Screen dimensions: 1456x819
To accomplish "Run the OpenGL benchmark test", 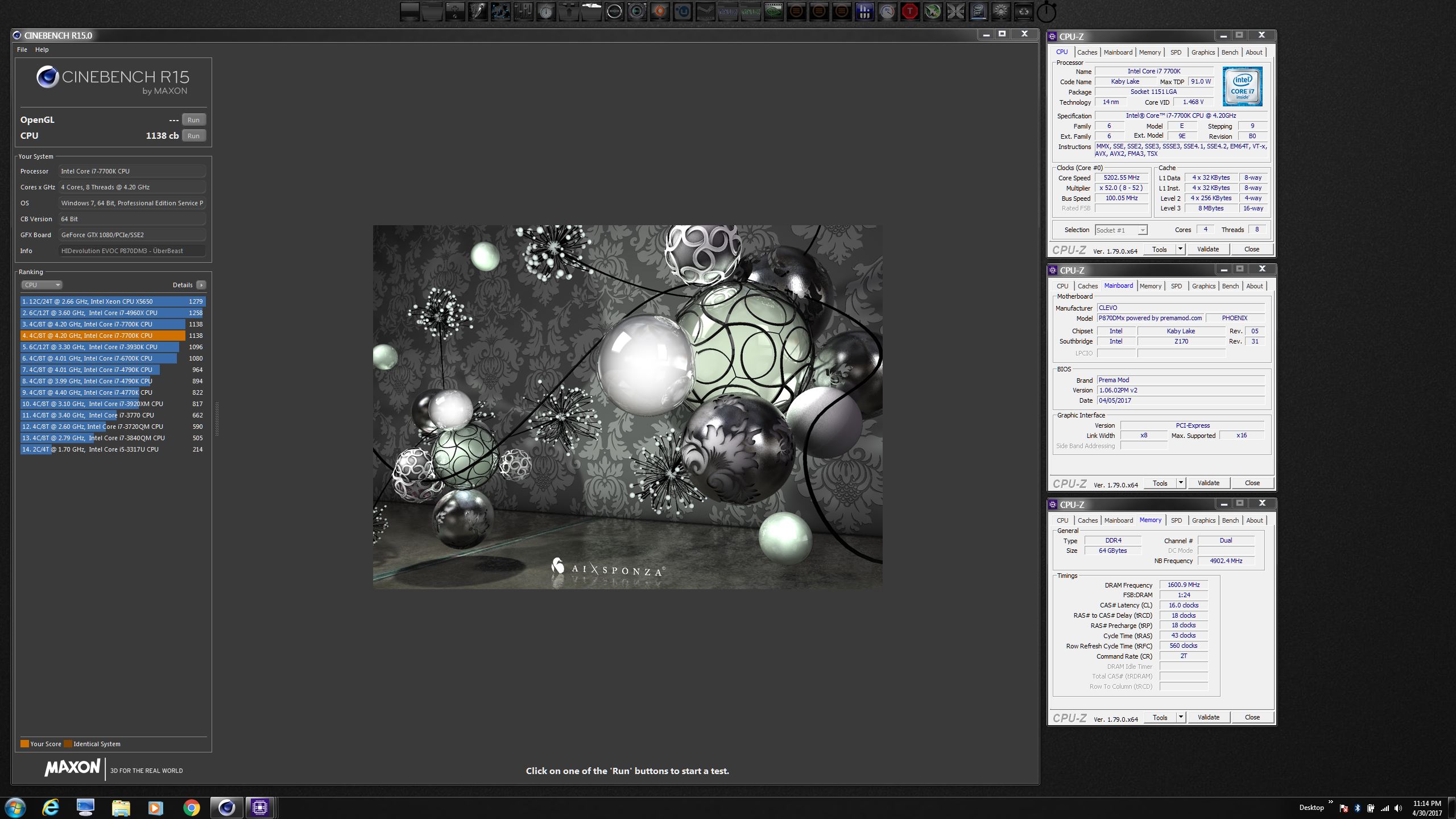I will 193,120.
